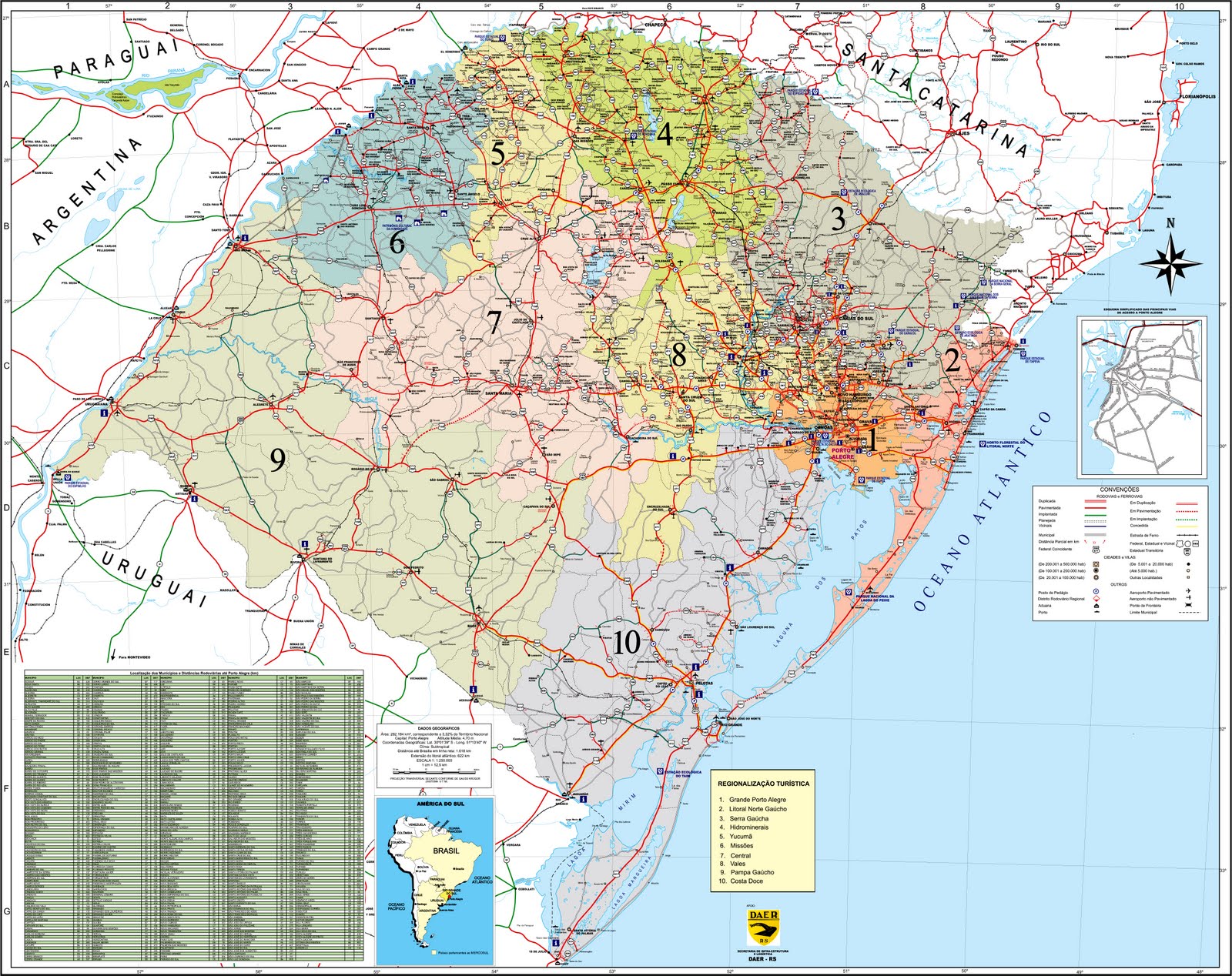Click the Federal Coincidente shield symbol

point(1096,550)
